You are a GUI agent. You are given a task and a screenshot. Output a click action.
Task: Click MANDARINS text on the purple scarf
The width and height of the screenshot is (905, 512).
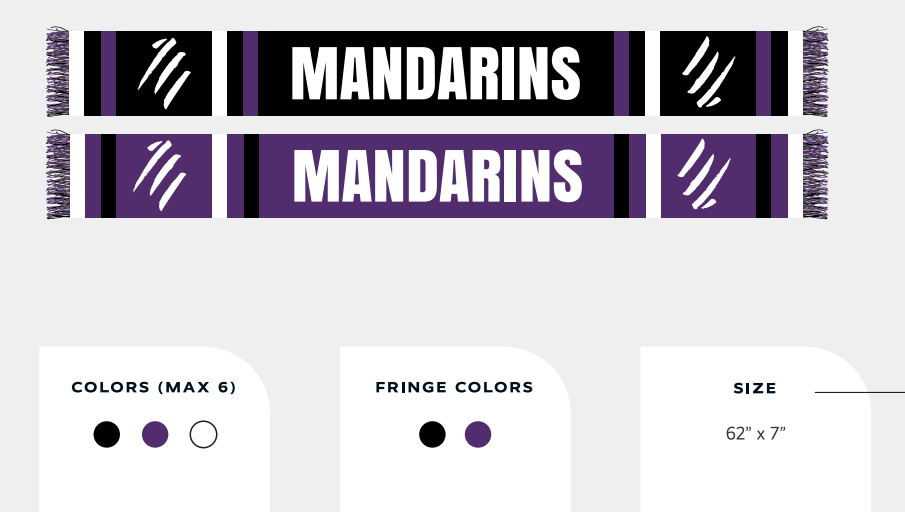click(437, 176)
